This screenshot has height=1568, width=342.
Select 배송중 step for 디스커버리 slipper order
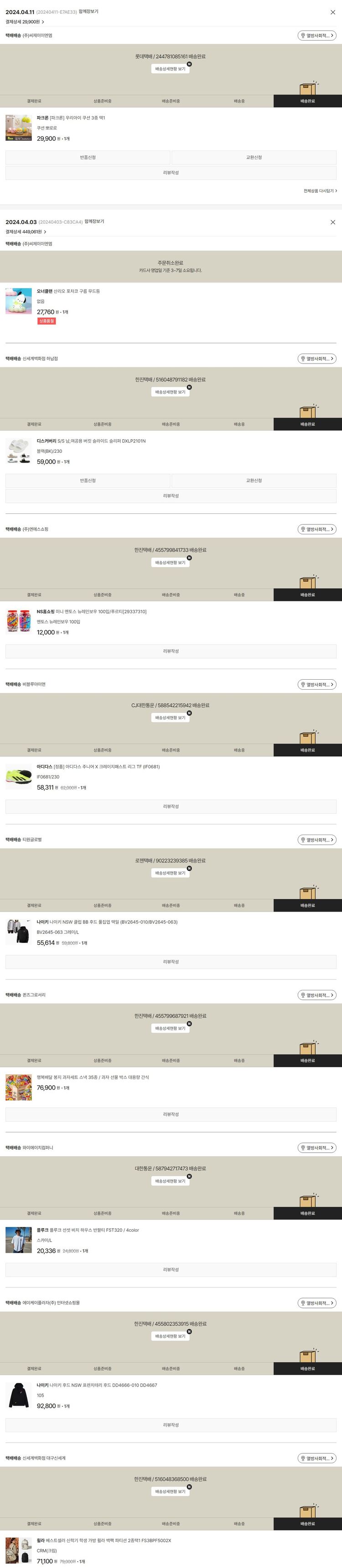(x=239, y=424)
